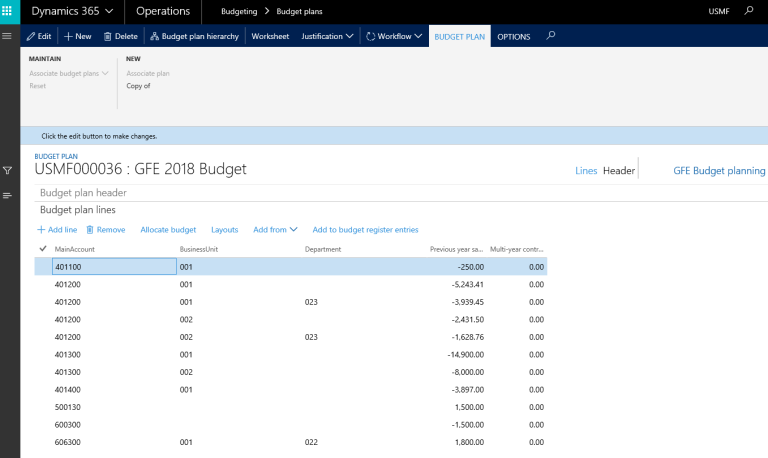Click the Delete trash button

(x=121, y=36)
